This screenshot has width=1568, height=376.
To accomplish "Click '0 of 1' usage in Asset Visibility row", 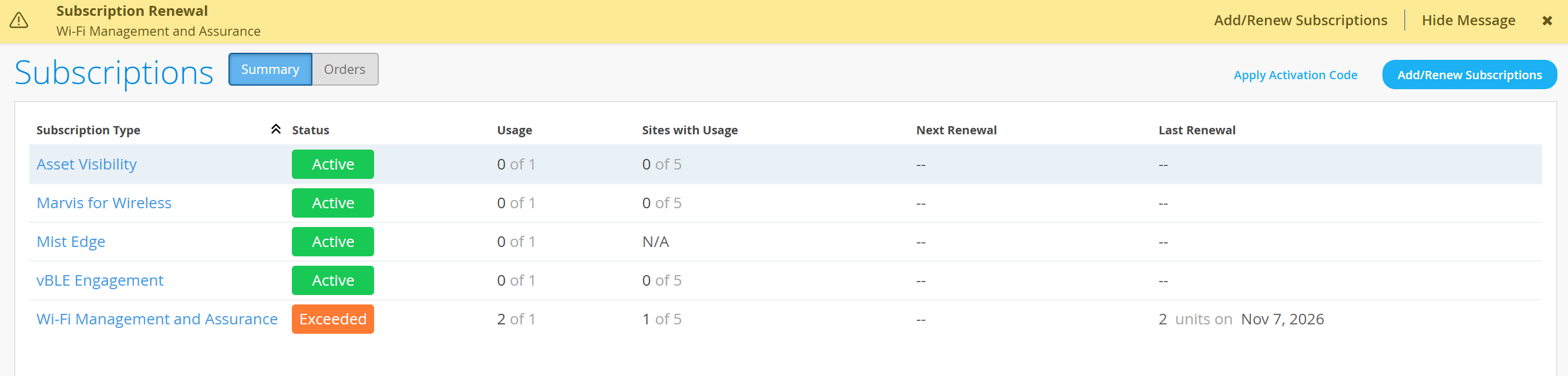I will (516, 164).
